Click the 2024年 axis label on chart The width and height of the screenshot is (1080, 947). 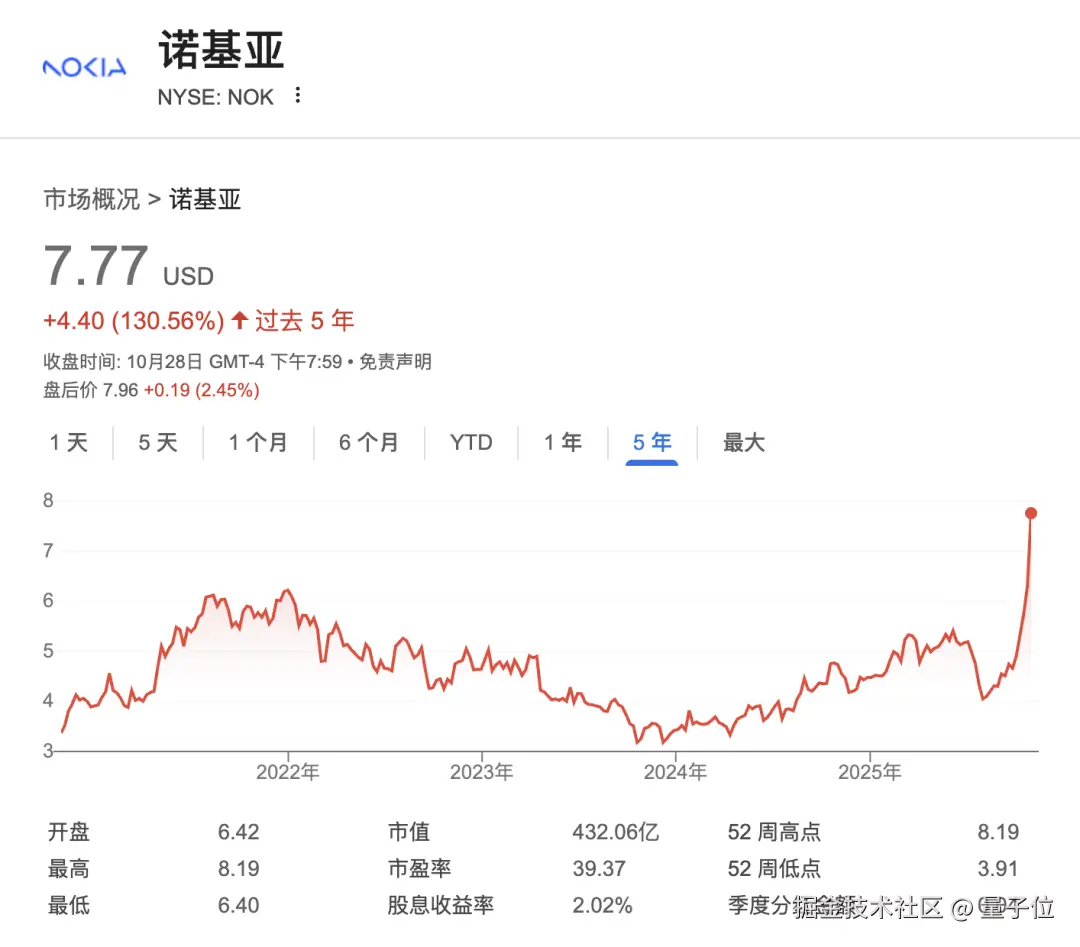pyautogui.click(x=675, y=772)
